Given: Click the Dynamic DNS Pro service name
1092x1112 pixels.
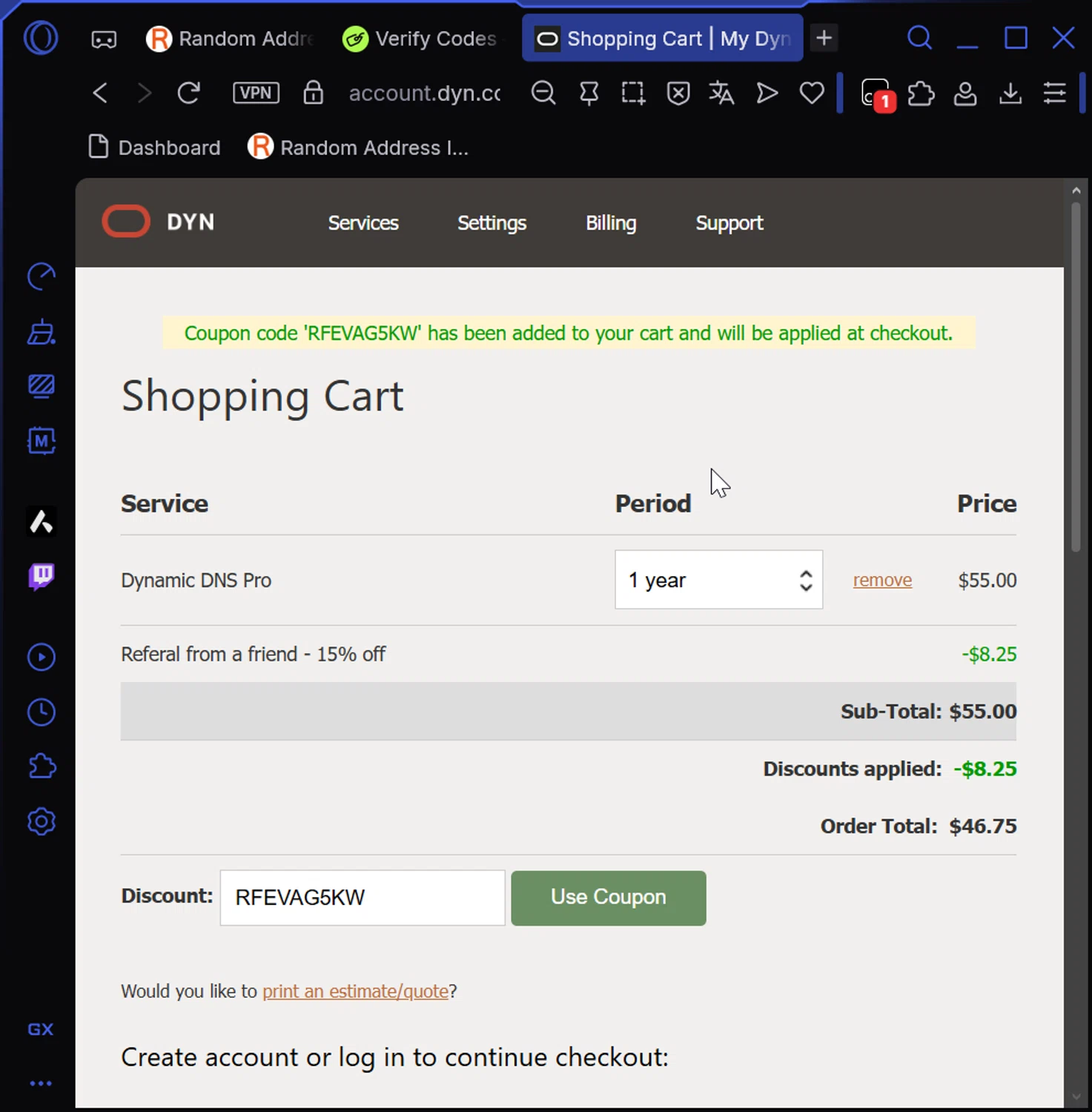Looking at the screenshot, I should 196,580.
